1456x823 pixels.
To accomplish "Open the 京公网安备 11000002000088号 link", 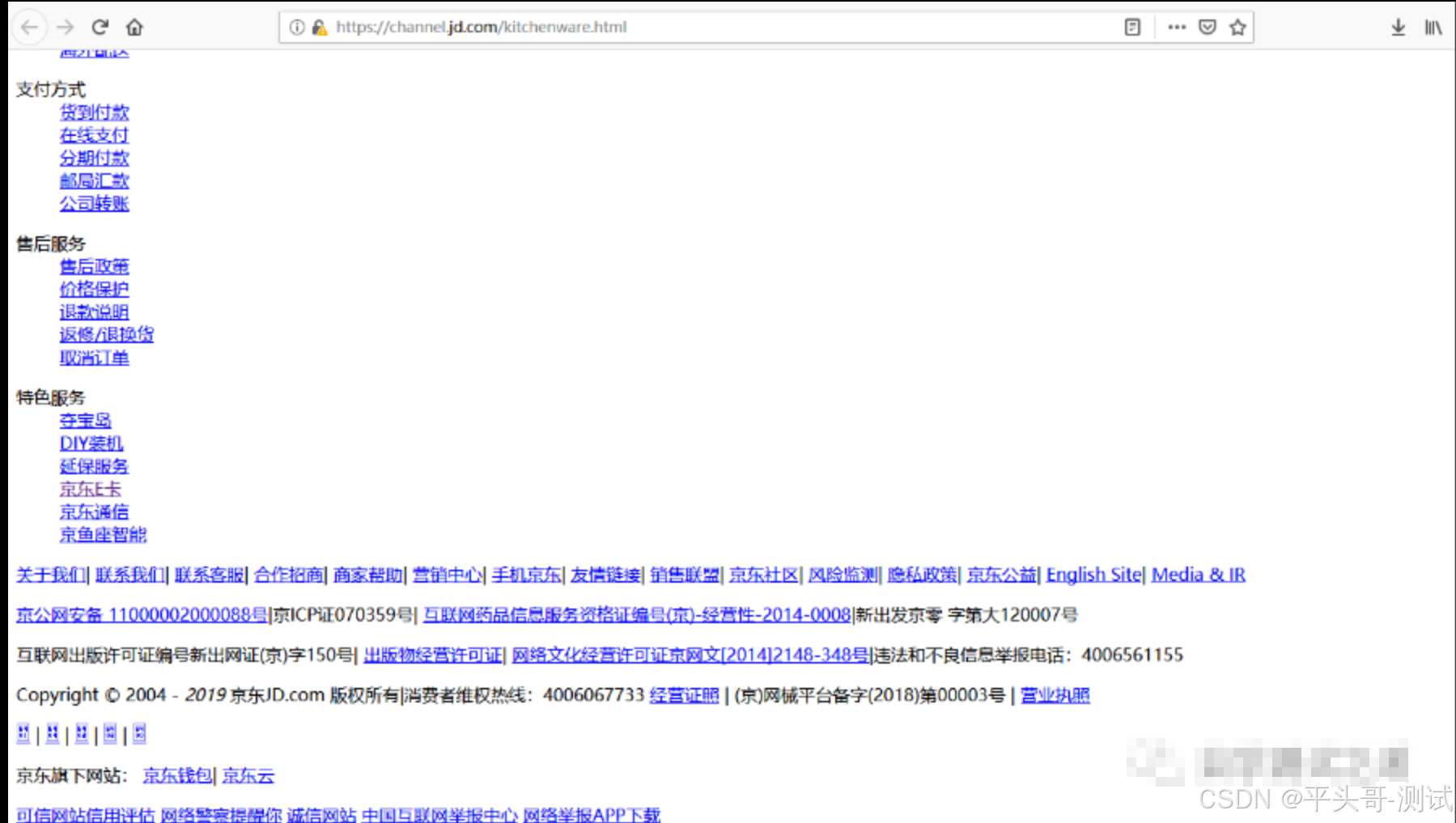I will (x=142, y=615).
